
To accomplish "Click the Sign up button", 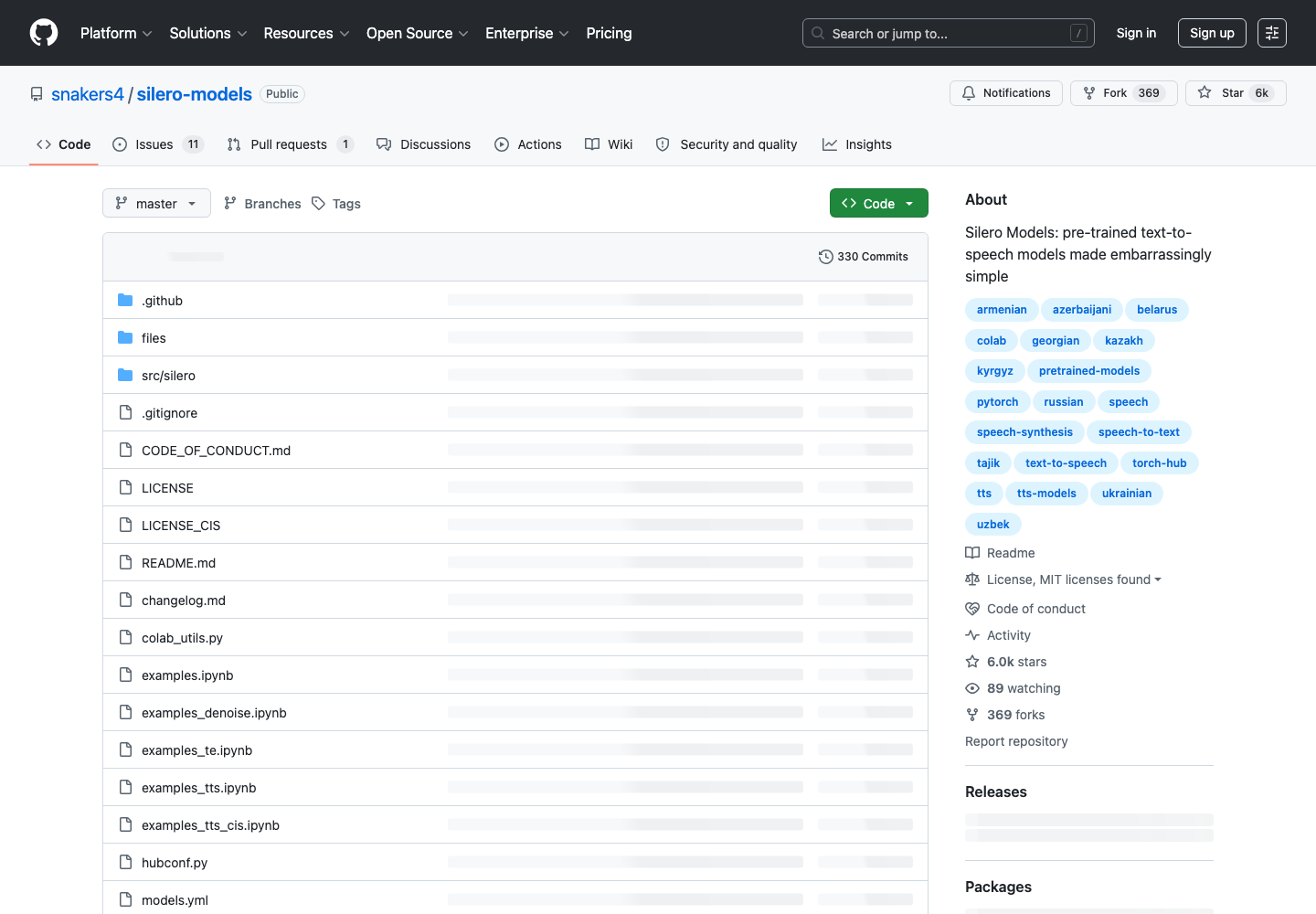I will coord(1212,33).
